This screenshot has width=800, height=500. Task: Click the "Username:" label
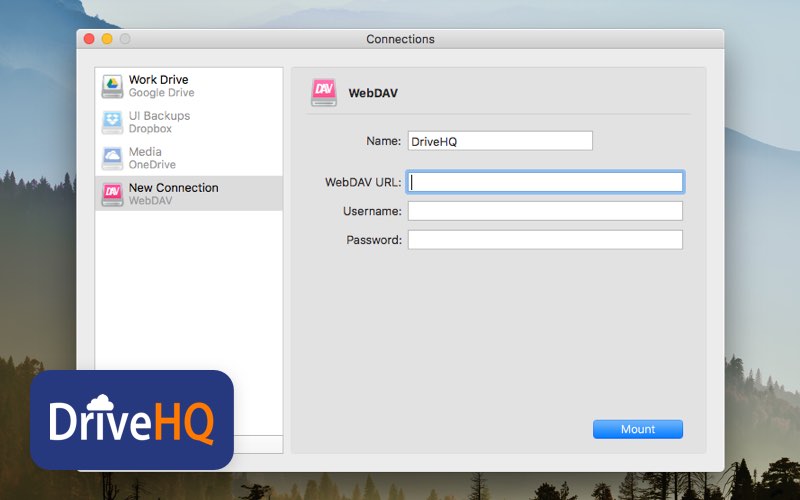tap(372, 211)
